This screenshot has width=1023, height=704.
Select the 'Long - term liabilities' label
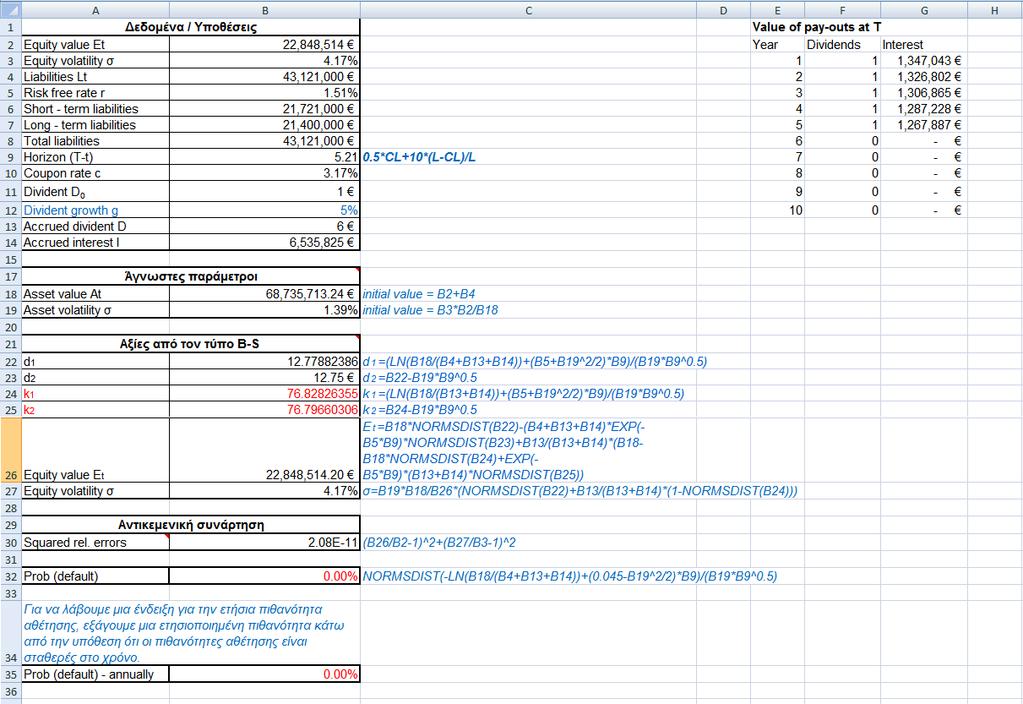pos(95,125)
